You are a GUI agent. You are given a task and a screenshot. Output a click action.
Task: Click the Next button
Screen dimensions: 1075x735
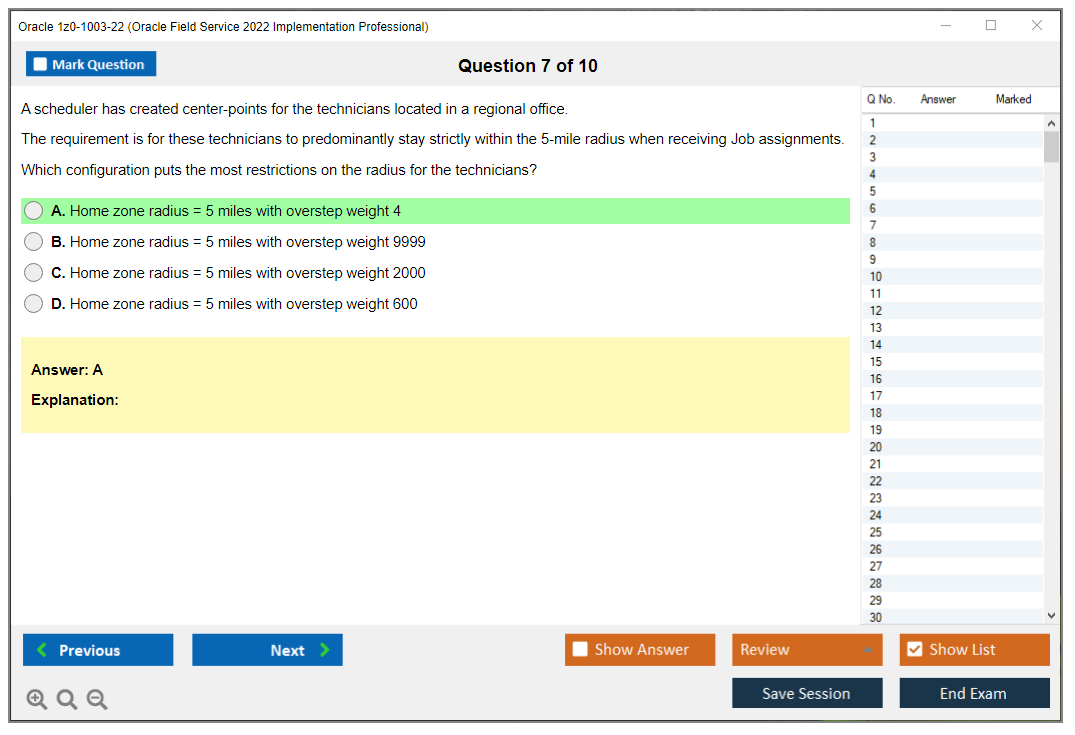coord(267,650)
